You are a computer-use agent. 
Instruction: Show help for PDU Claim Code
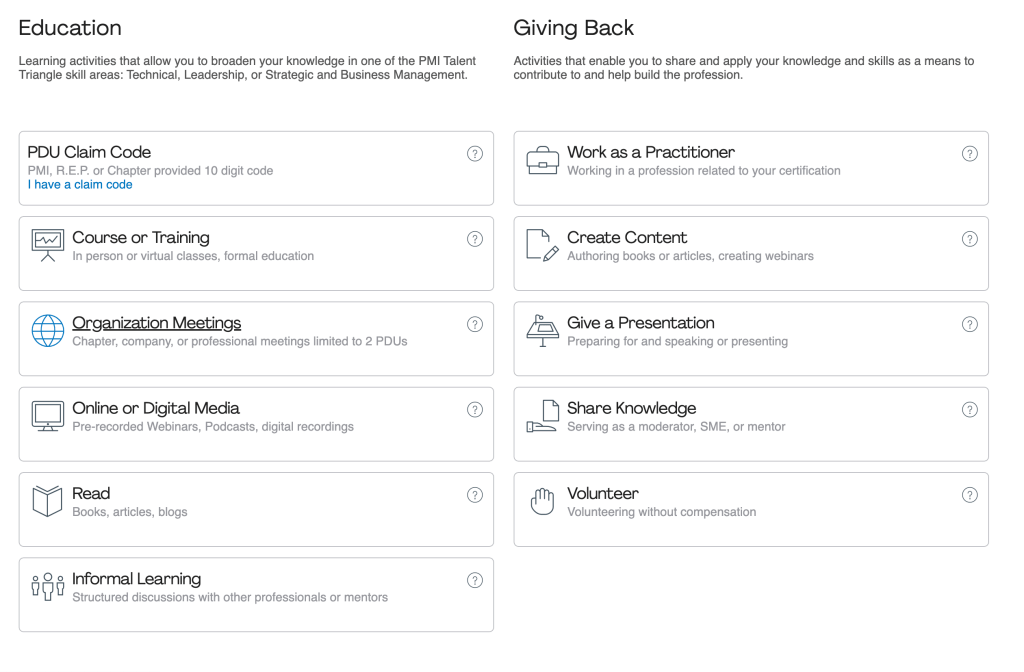(x=475, y=154)
